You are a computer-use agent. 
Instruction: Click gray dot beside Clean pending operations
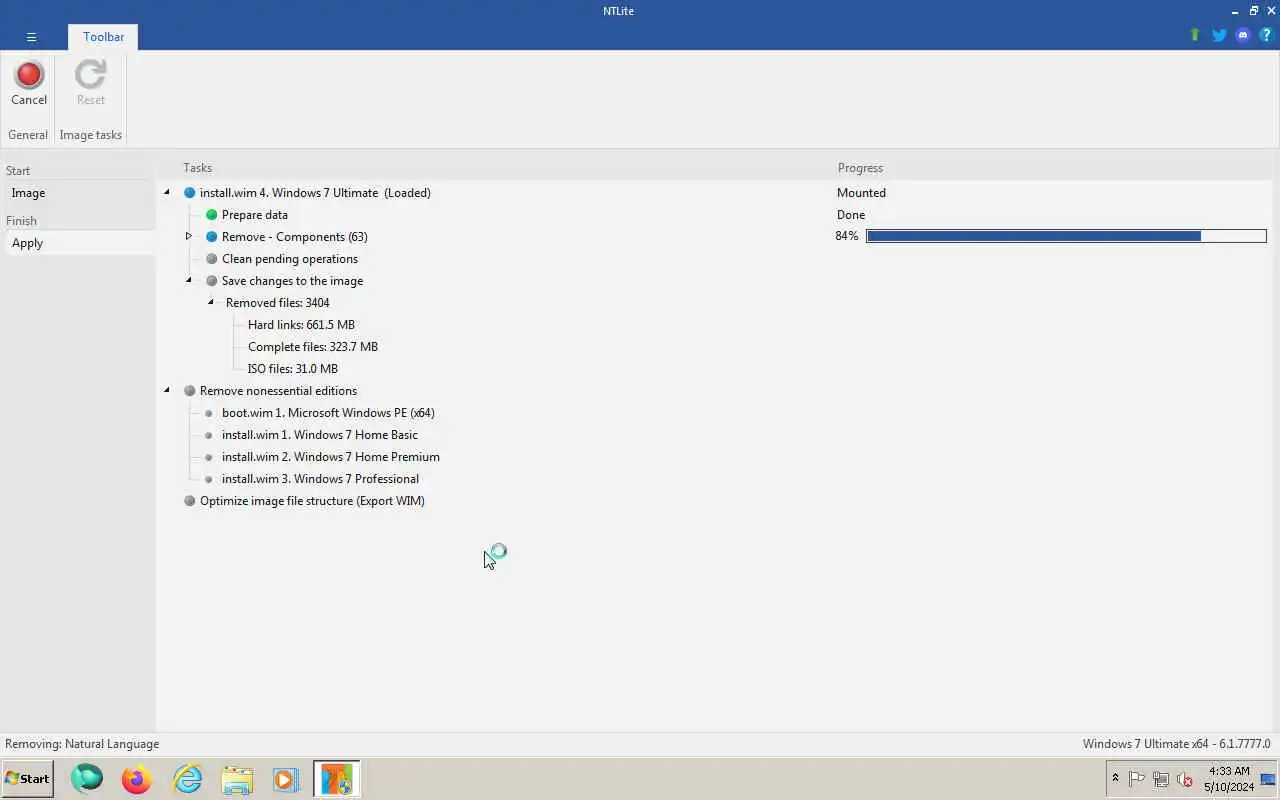(x=212, y=259)
